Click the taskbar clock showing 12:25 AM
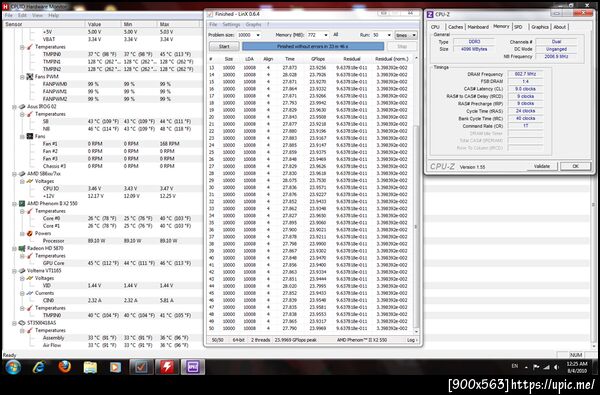Viewport: 600px width, 395px height. (x=577, y=367)
